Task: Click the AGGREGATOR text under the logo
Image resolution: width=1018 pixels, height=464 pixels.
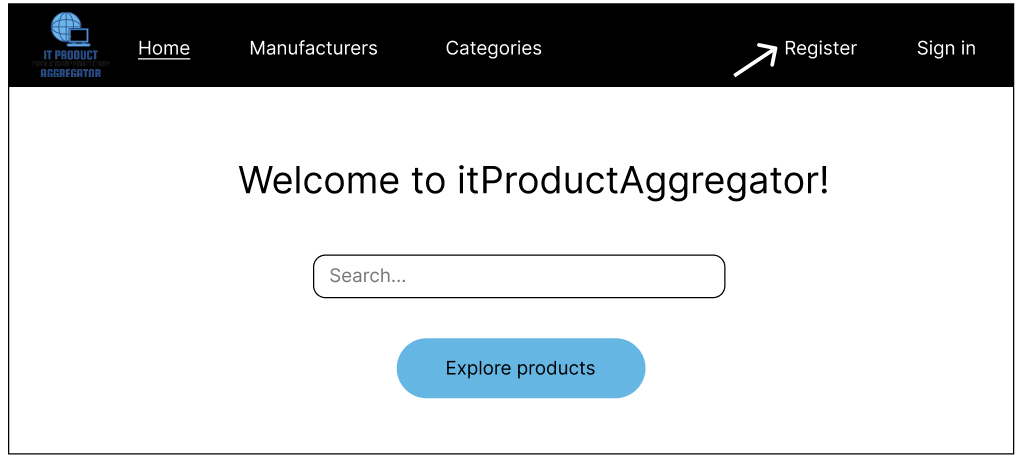Action: point(70,73)
